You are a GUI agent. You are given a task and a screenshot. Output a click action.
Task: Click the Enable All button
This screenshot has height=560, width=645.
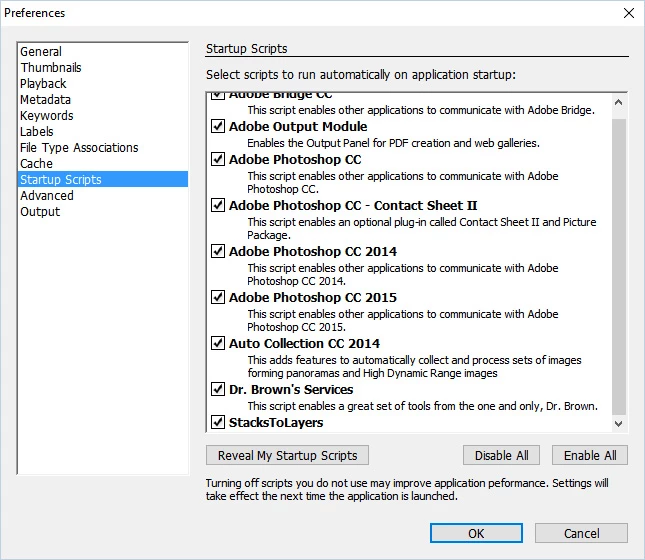coord(589,455)
